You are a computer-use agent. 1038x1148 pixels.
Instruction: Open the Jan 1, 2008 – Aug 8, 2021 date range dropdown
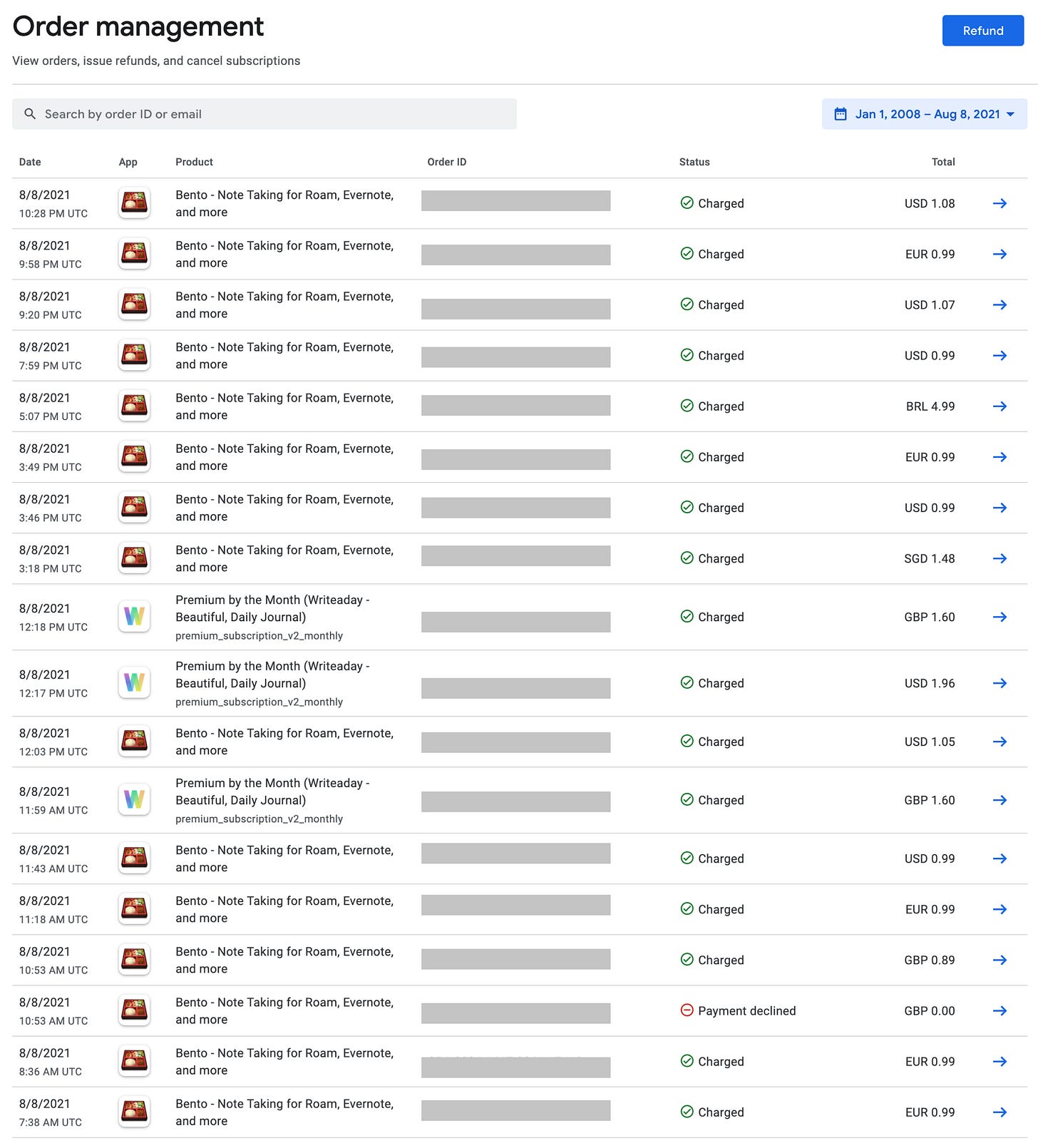click(x=924, y=114)
